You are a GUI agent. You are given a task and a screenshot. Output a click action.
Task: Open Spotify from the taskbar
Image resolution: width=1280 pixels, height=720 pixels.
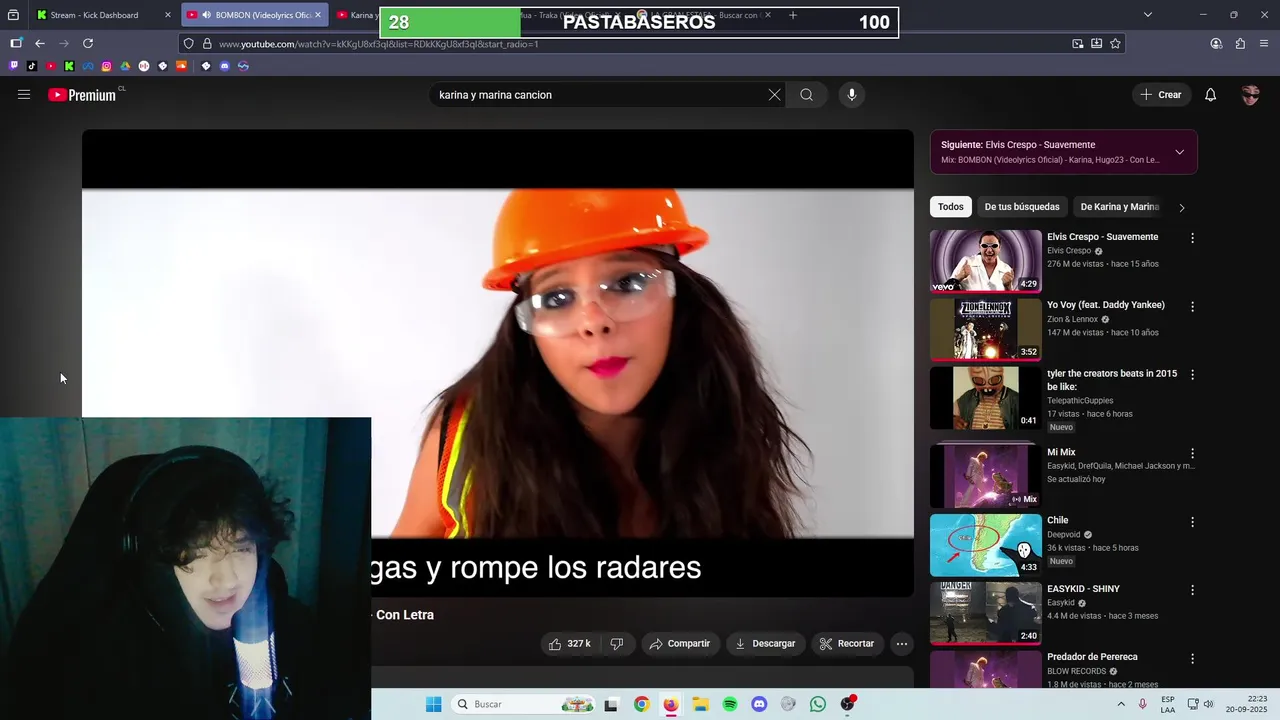[x=730, y=704]
